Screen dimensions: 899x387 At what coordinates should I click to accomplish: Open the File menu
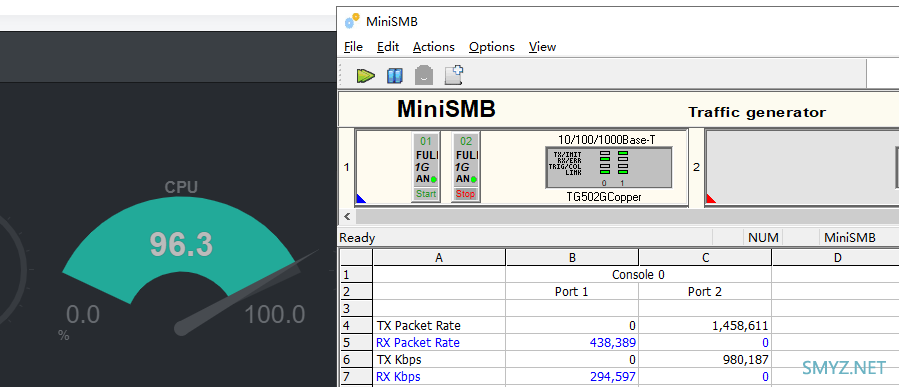point(353,47)
